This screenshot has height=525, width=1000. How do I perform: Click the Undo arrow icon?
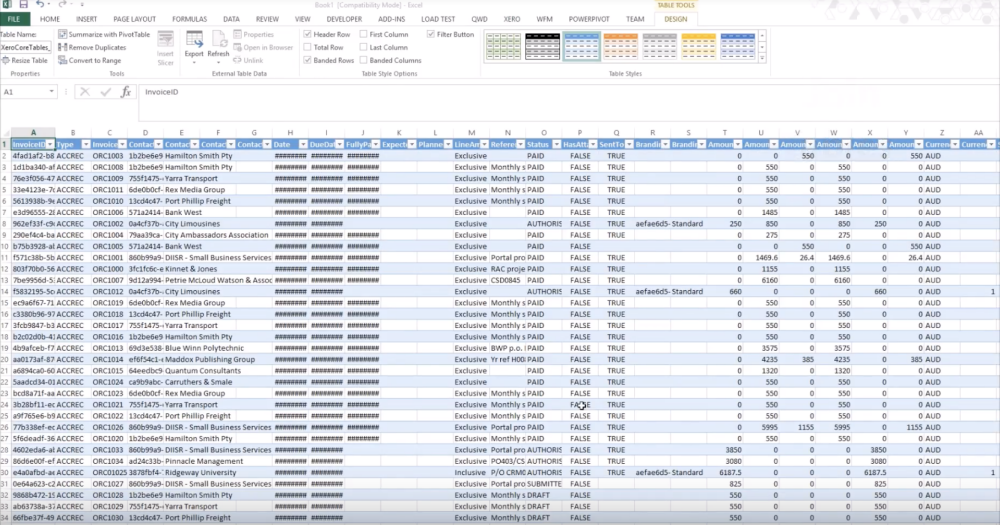click(x=40, y=4)
